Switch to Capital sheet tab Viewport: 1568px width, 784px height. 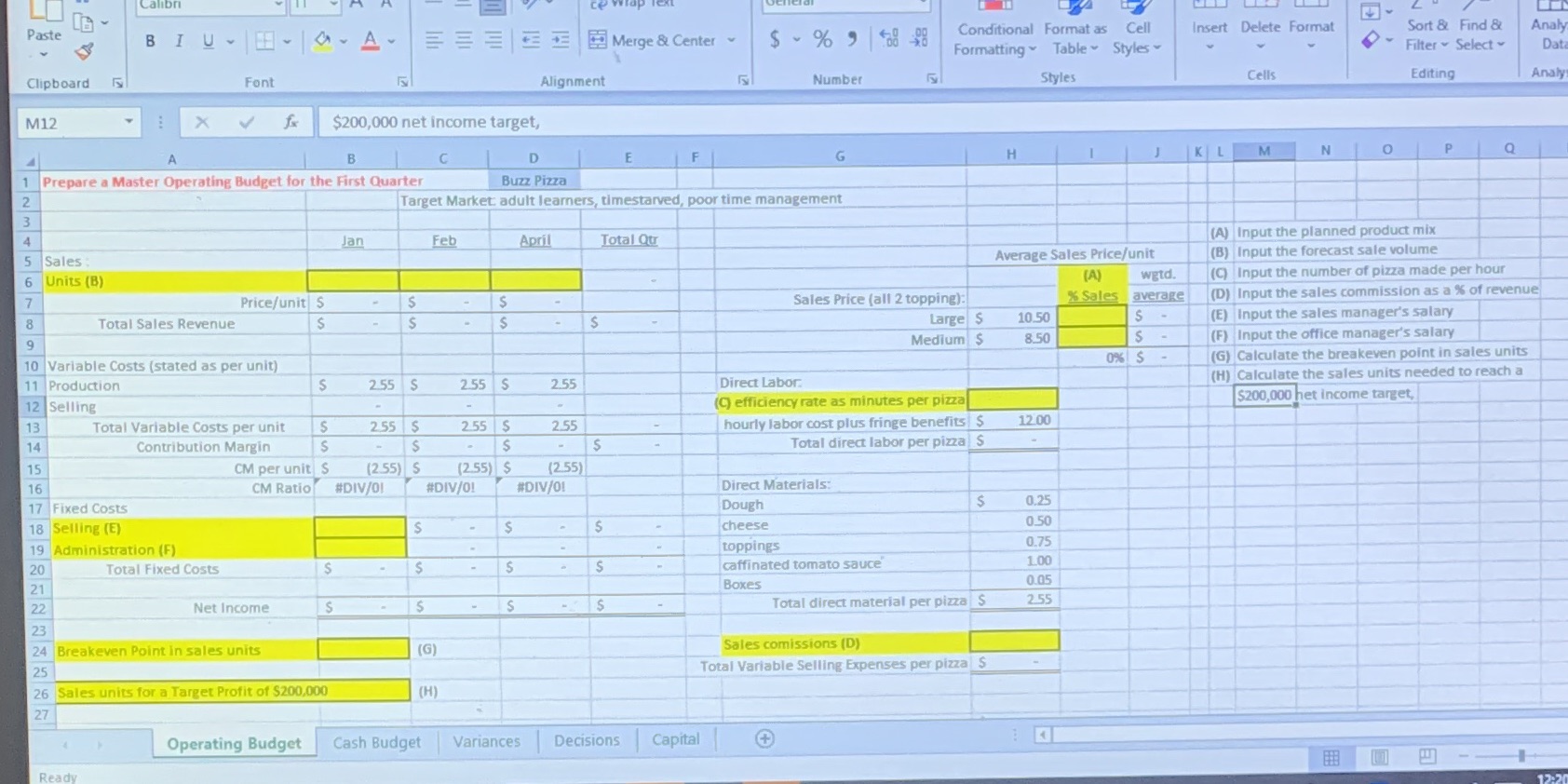(x=675, y=739)
